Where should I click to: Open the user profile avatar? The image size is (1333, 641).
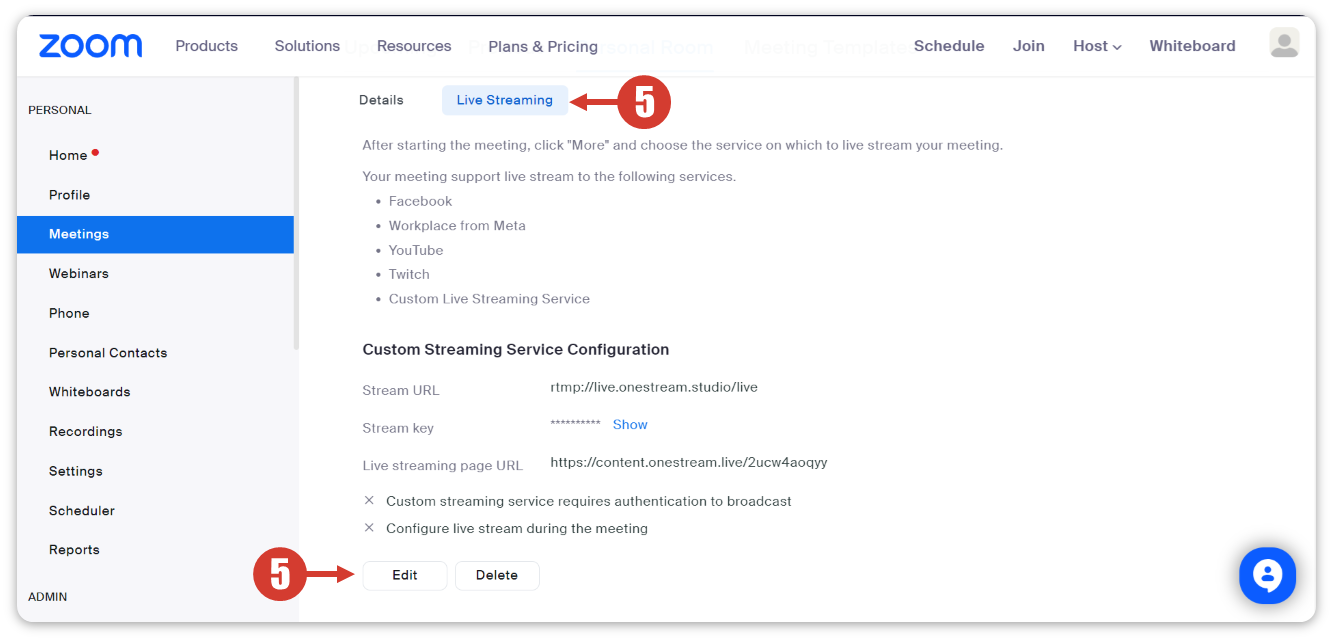1283,43
